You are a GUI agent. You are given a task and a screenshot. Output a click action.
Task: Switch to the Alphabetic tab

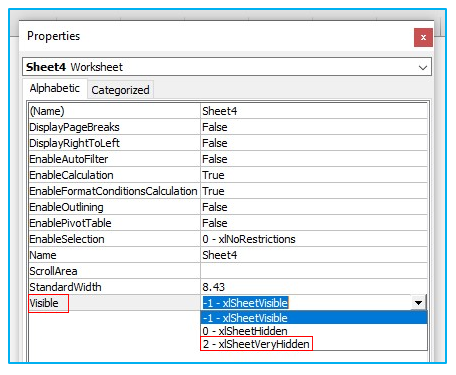pos(55,88)
